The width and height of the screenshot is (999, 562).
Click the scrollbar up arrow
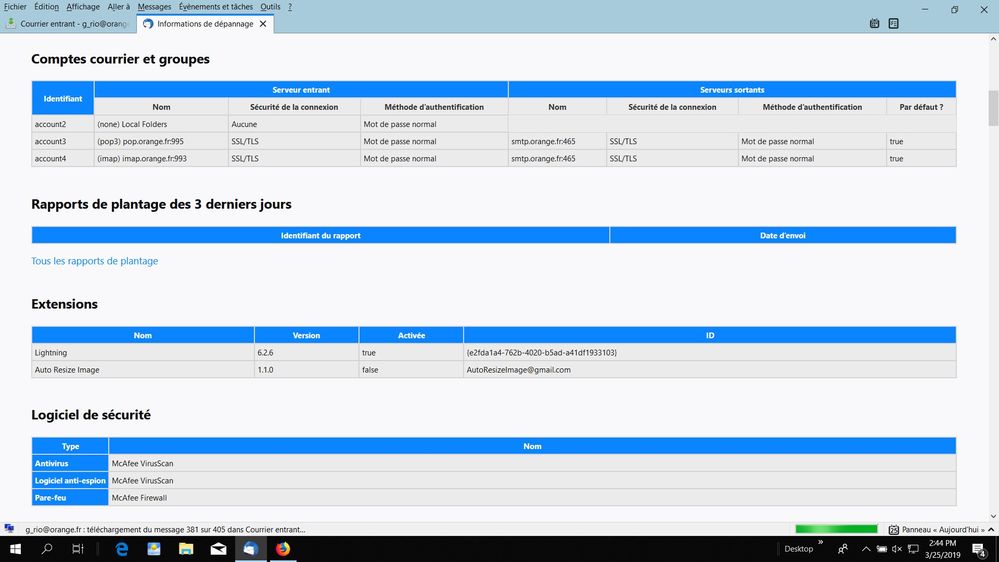pos(993,39)
